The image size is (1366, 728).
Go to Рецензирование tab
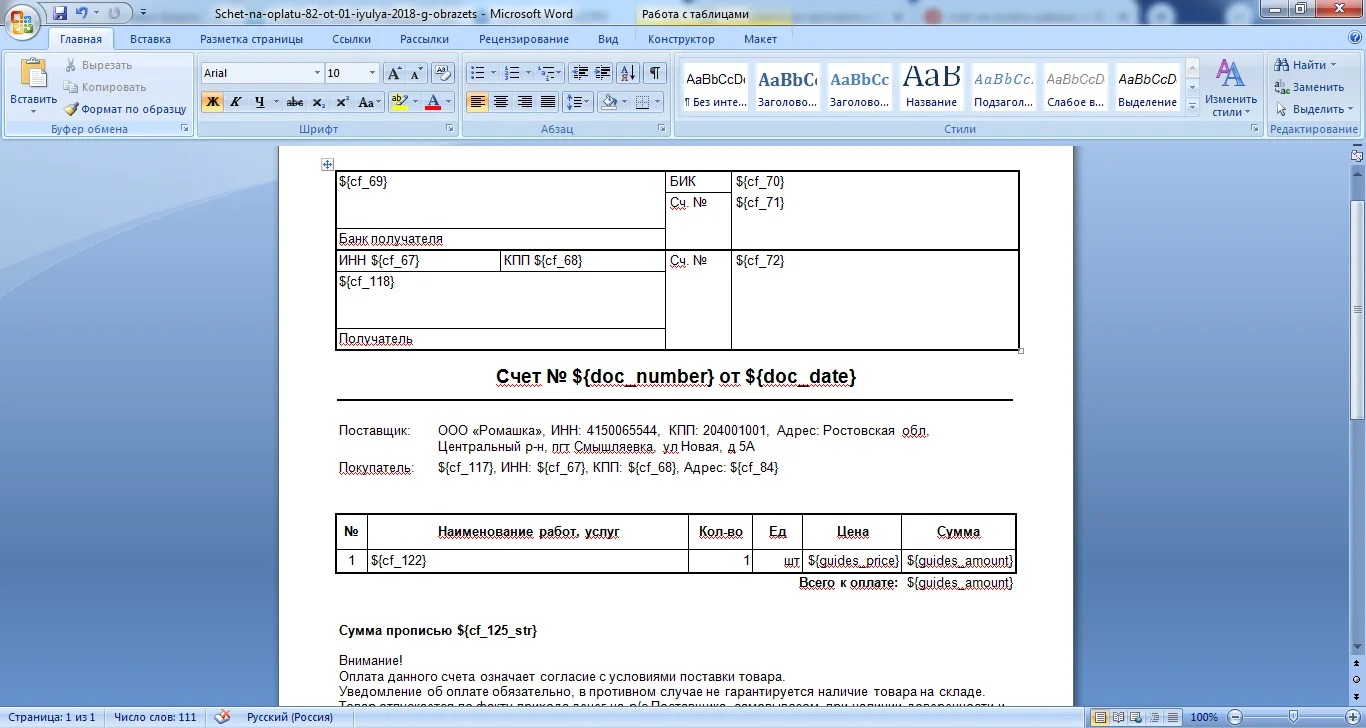coord(524,39)
